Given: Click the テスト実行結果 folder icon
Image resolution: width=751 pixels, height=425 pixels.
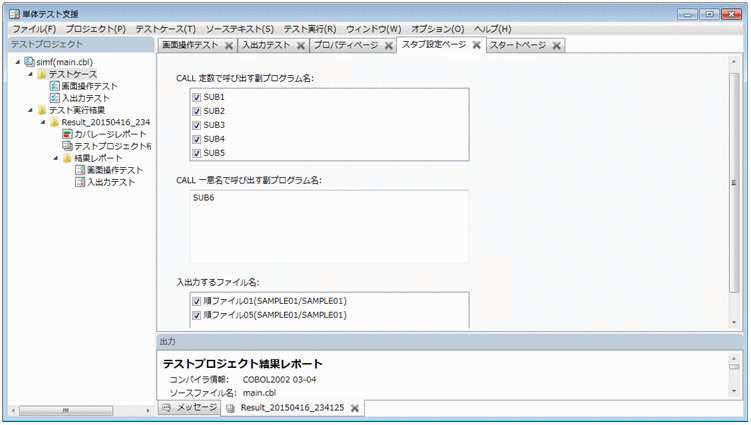Looking at the screenshot, I should point(42,110).
